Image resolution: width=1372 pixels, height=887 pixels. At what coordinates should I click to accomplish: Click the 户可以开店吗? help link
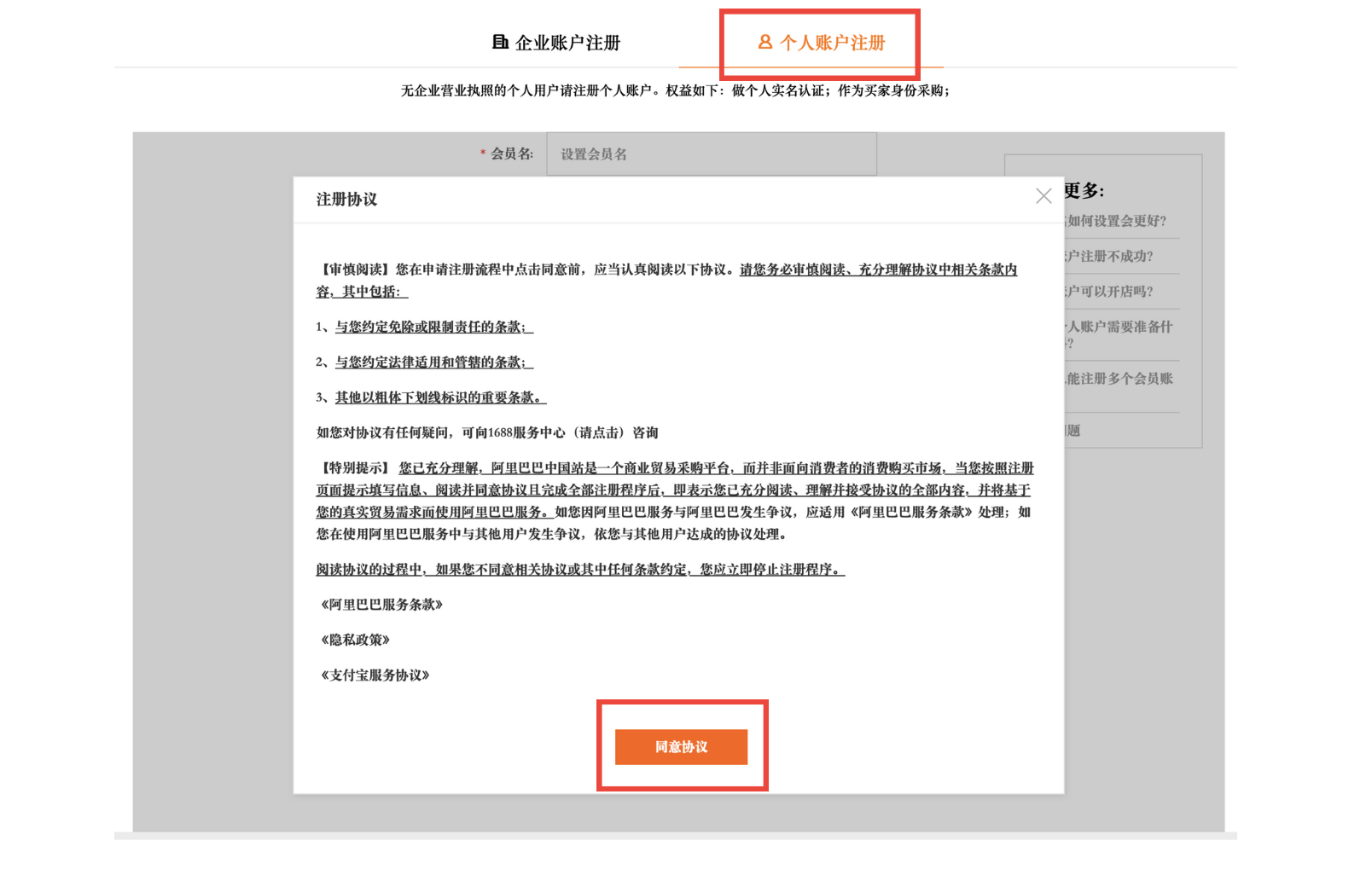[x=1108, y=292]
